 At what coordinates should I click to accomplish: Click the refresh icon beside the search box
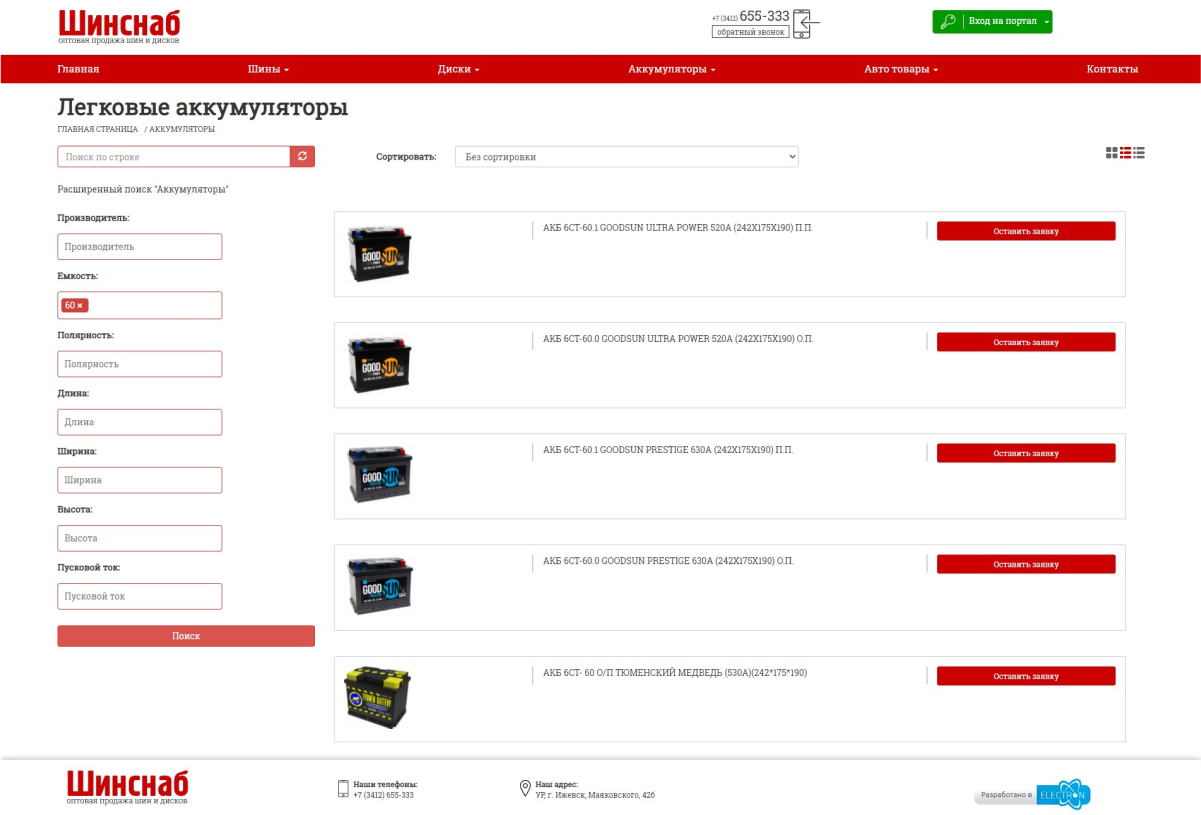pyautogui.click(x=302, y=157)
